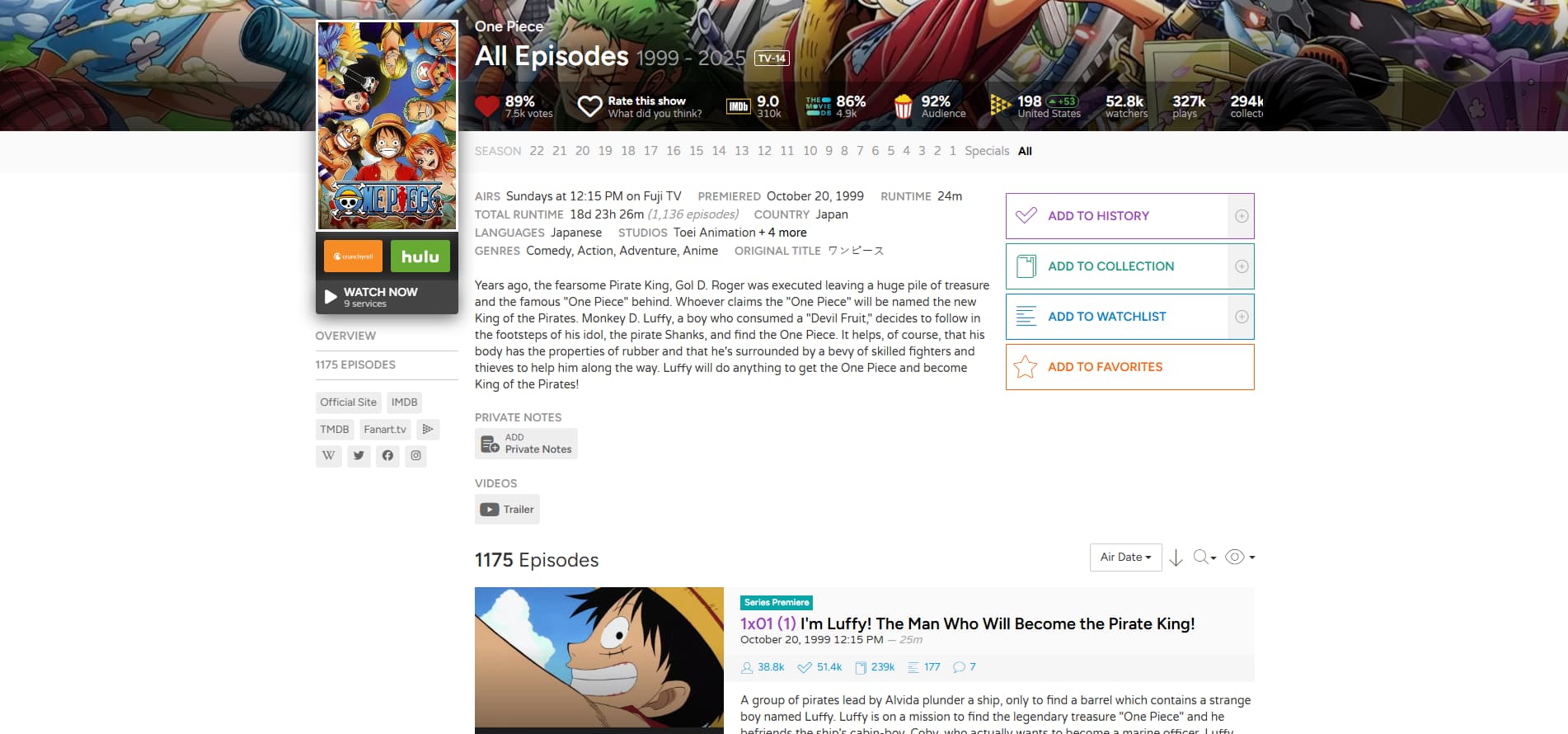Open the Wikipedia link icon
Viewport: 1568px width, 734px height.
pyautogui.click(x=328, y=455)
